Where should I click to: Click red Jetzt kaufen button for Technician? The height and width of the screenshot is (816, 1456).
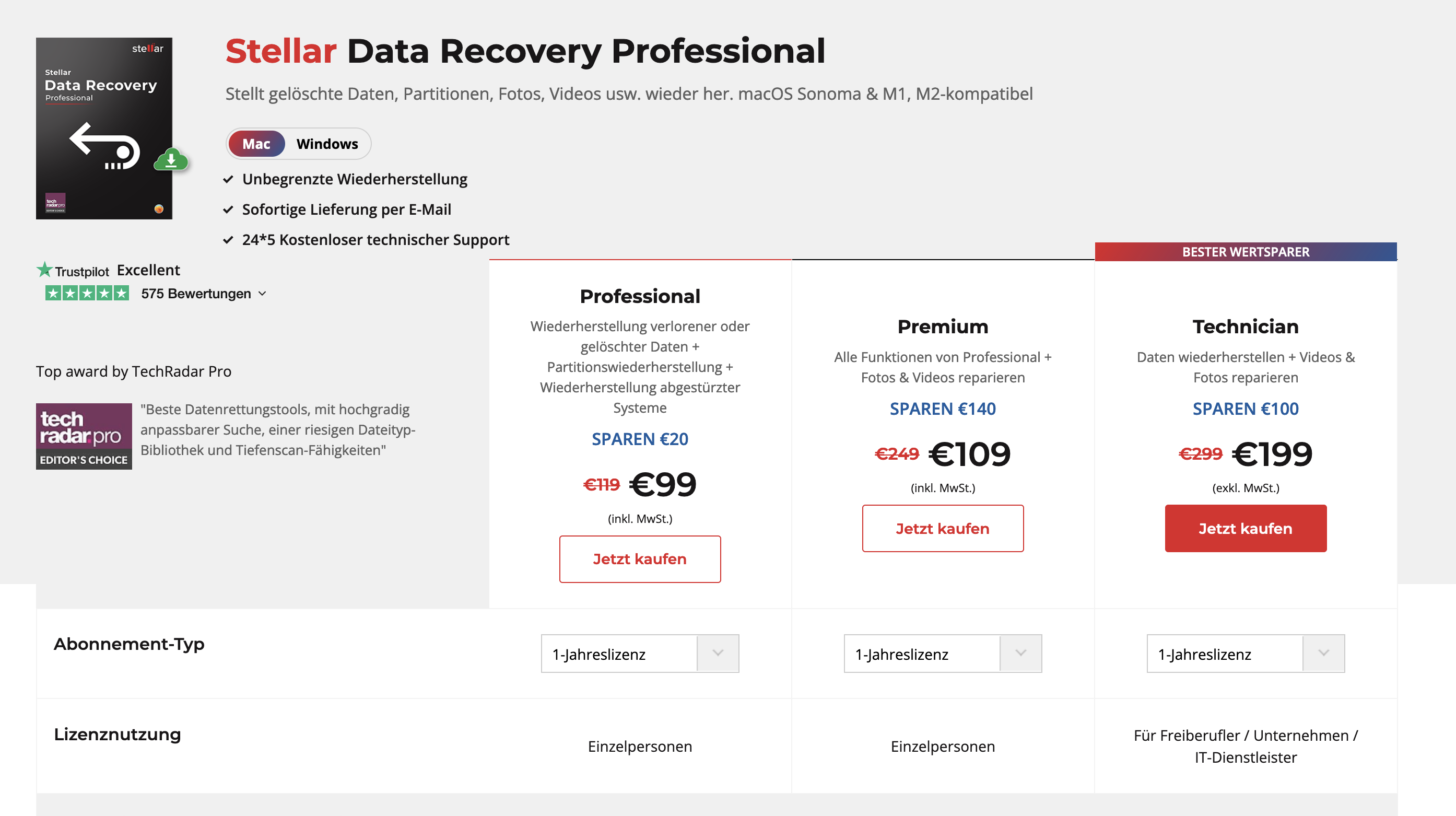(1246, 528)
